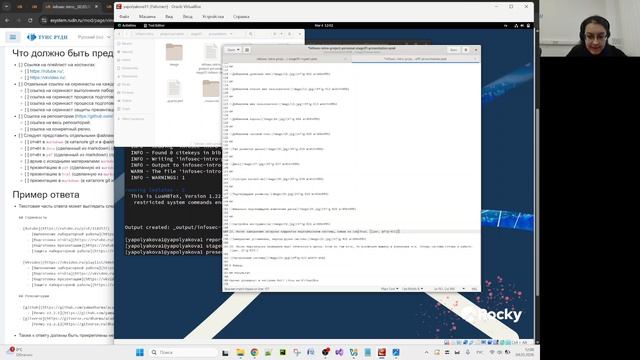Open Other Locations in Files sidebar
The height and width of the screenshot is (360, 640).
(x=132, y=119)
